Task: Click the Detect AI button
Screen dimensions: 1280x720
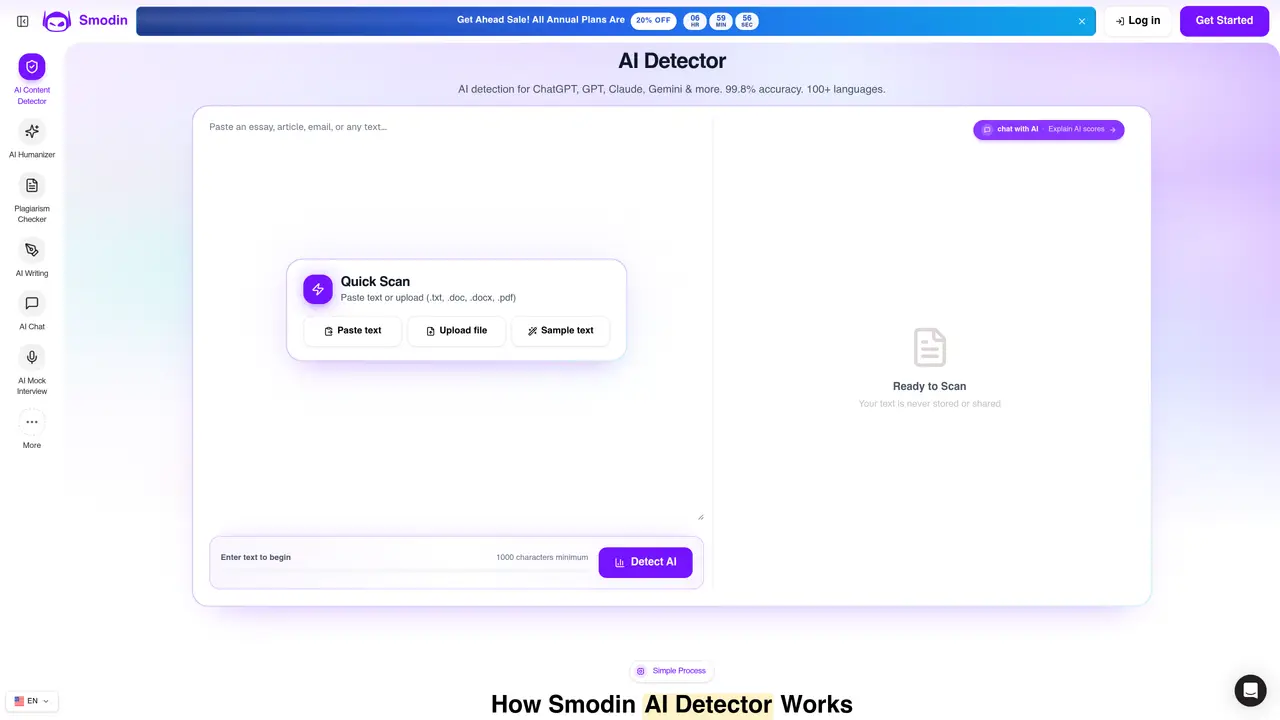Action: (x=645, y=562)
